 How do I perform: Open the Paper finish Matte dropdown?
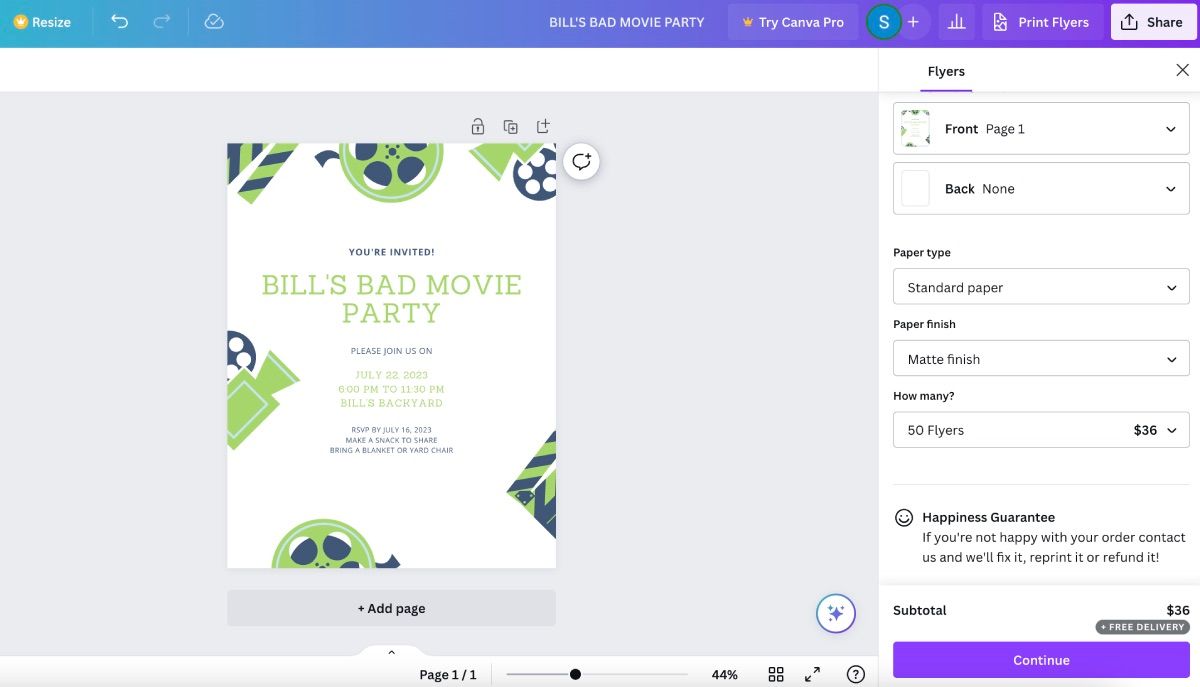point(1041,359)
